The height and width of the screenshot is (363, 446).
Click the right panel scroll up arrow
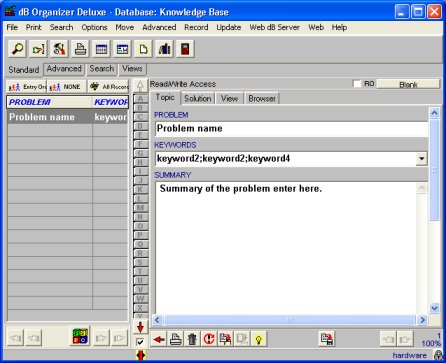point(434,114)
